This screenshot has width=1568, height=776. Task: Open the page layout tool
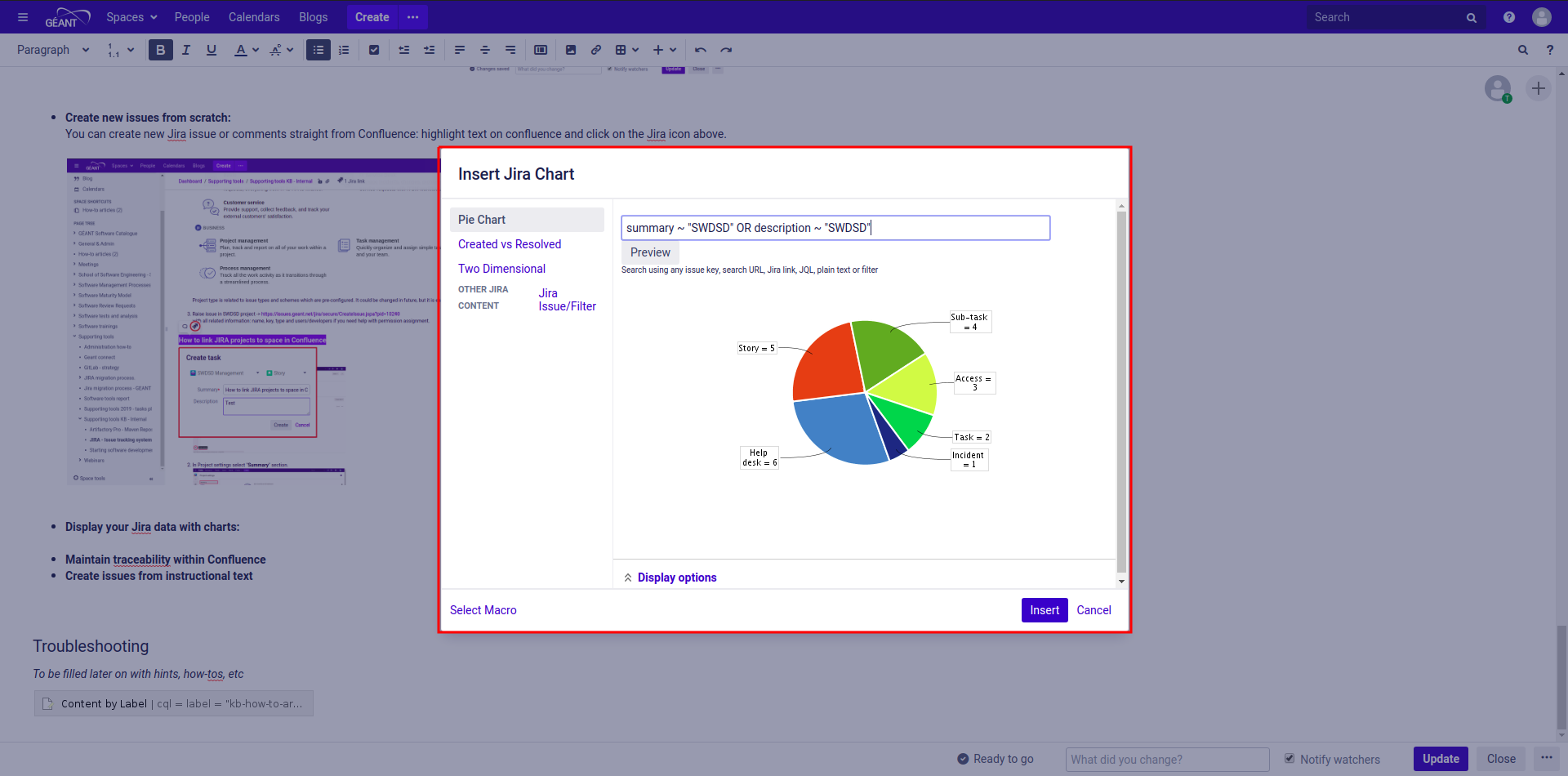pyautogui.click(x=541, y=50)
